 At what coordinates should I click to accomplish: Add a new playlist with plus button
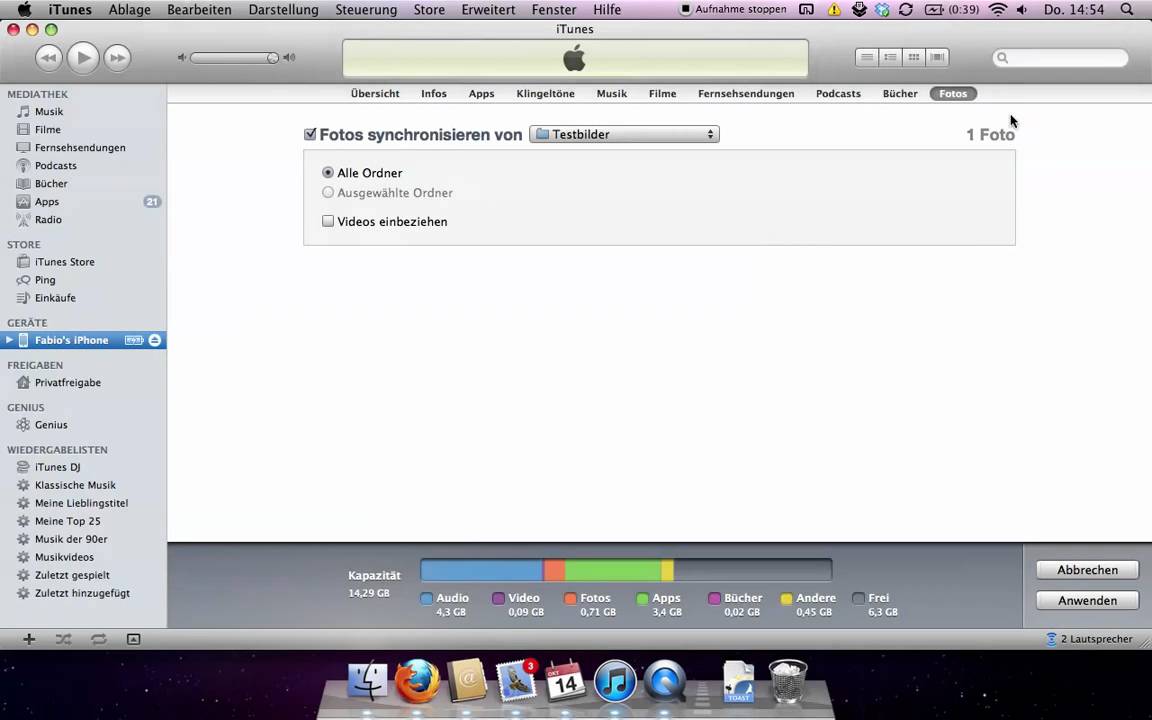[x=29, y=639]
